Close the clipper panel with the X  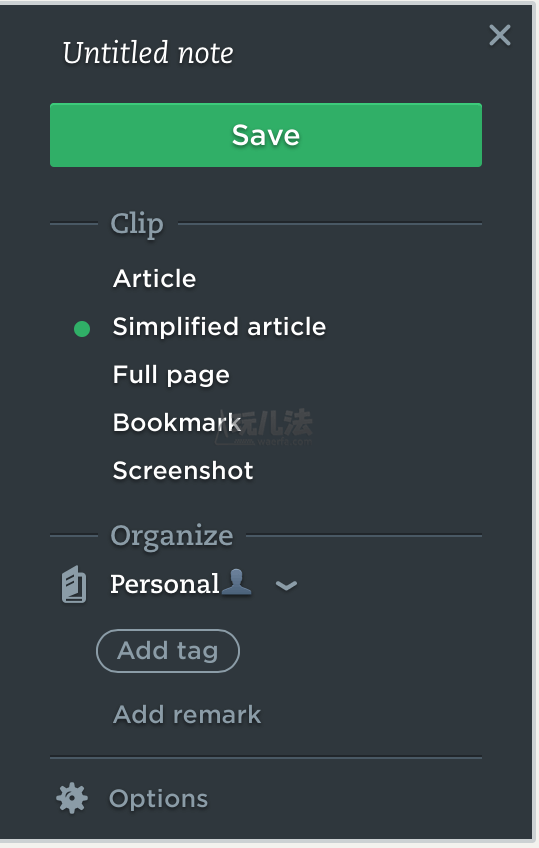coord(500,36)
